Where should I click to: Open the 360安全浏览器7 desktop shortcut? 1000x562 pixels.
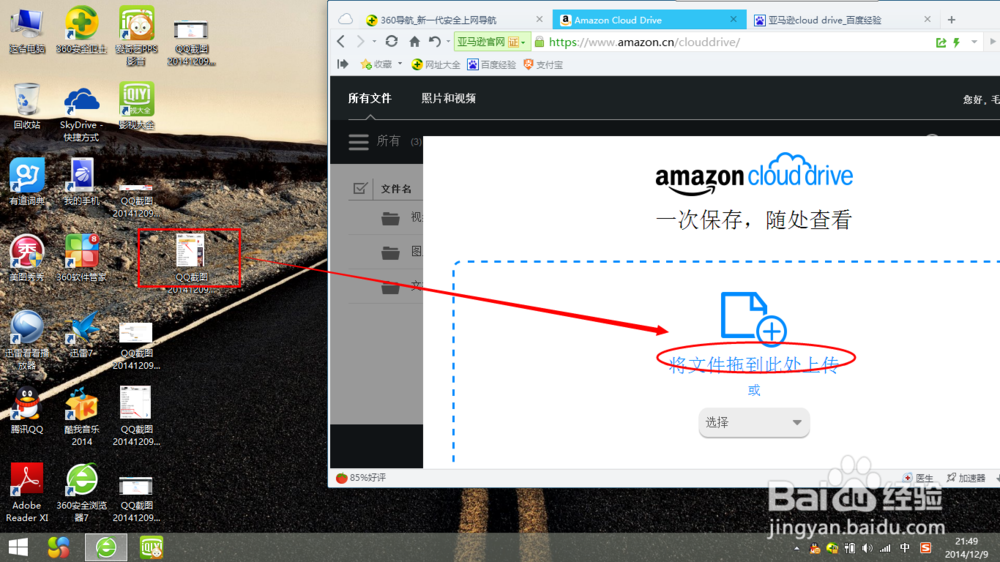click(81, 492)
